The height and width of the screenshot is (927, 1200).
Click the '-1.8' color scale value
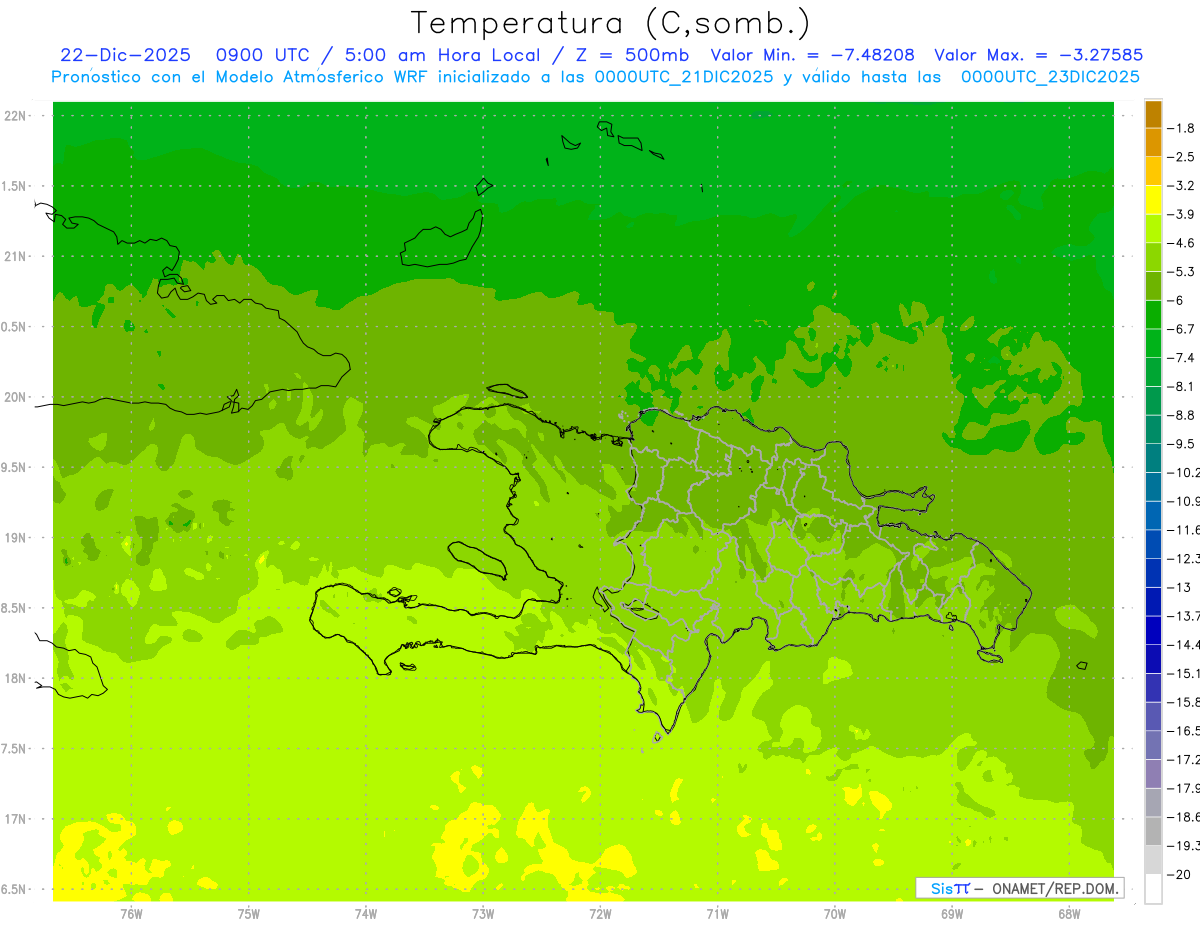[1181, 128]
